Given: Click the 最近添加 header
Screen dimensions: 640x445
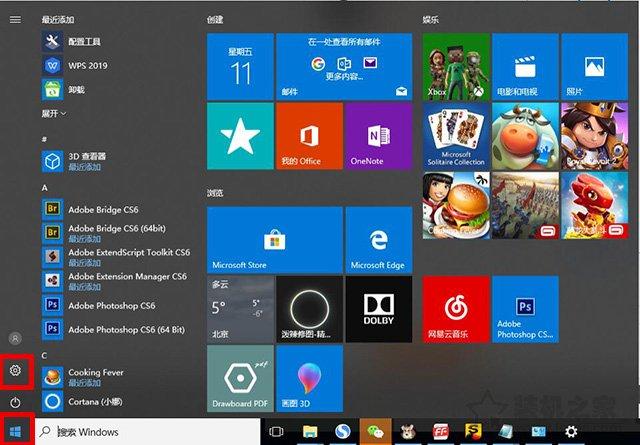Looking at the screenshot, I should pos(58,19).
